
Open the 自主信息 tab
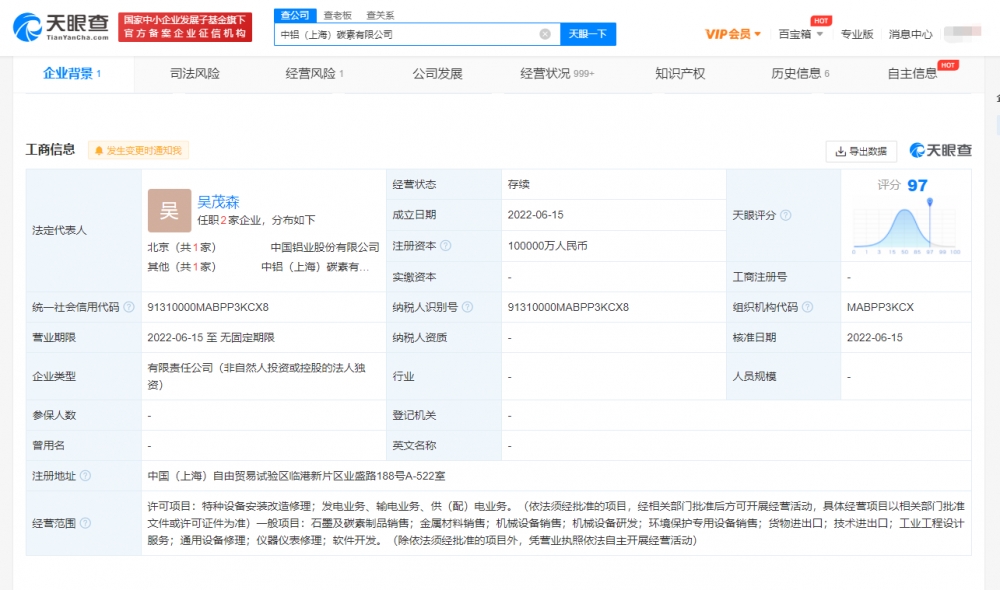pos(913,74)
